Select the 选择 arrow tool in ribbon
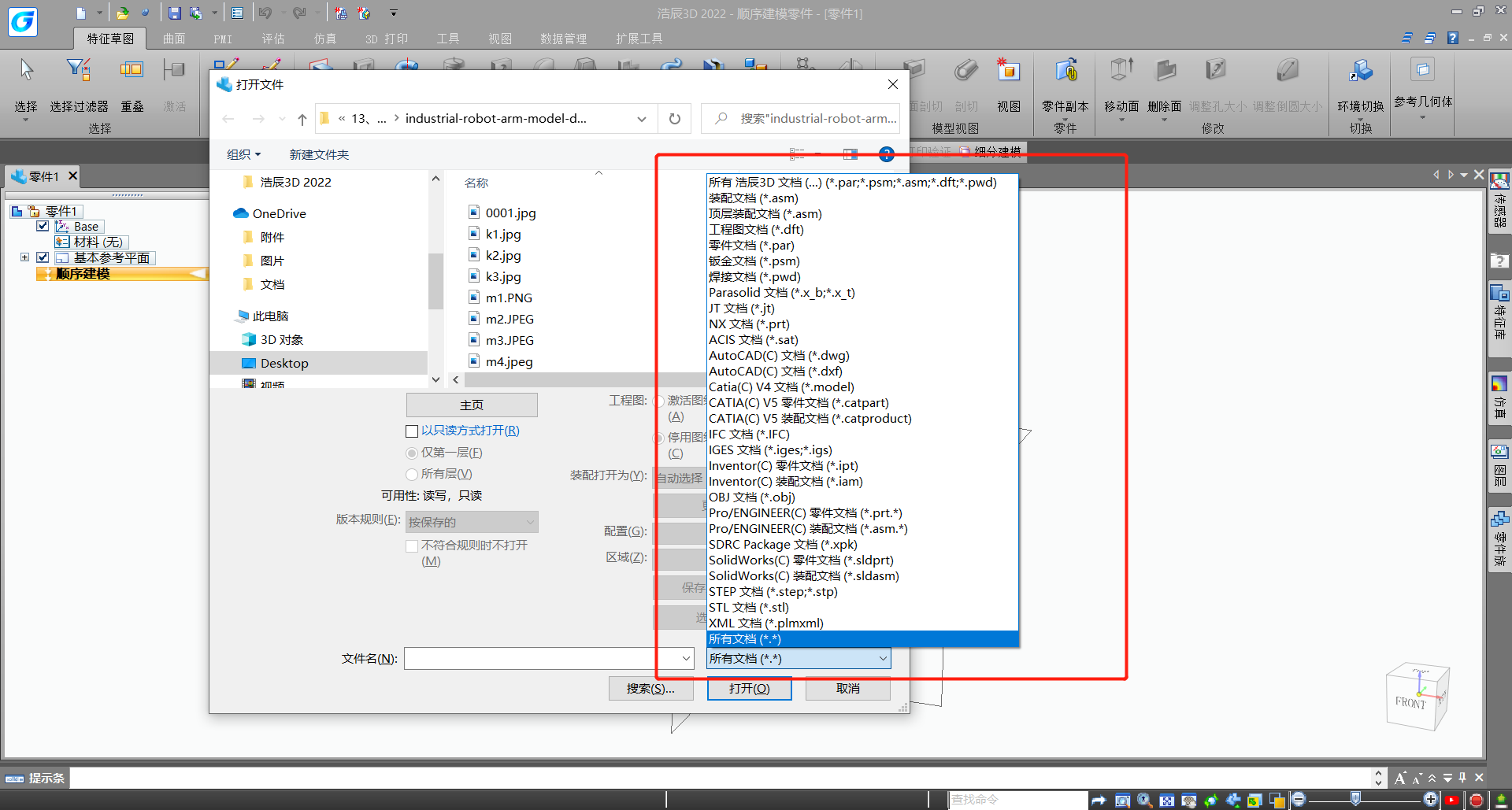This screenshot has width=1512, height=810. (x=26, y=71)
